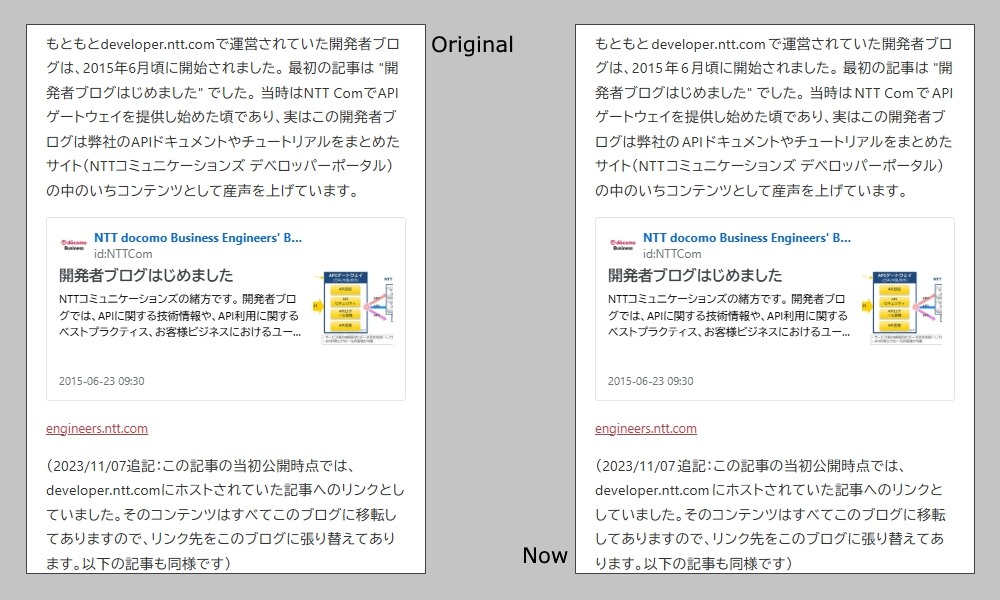The image size is (1000, 600).
Task: Open API gateway thumbnail in Now panel
Action: point(902,309)
